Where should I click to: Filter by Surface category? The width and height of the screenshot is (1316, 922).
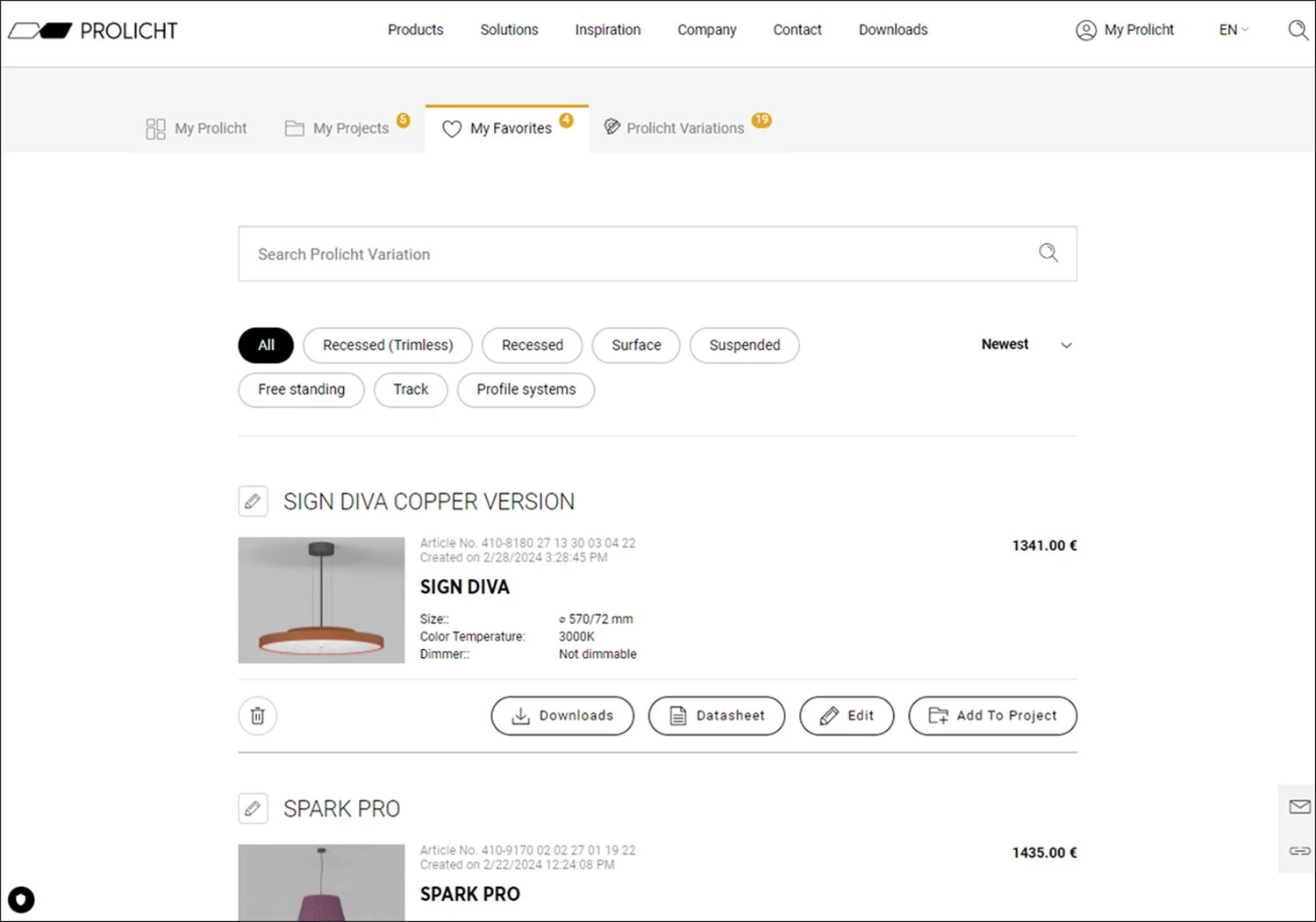click(x=636, y=346)
